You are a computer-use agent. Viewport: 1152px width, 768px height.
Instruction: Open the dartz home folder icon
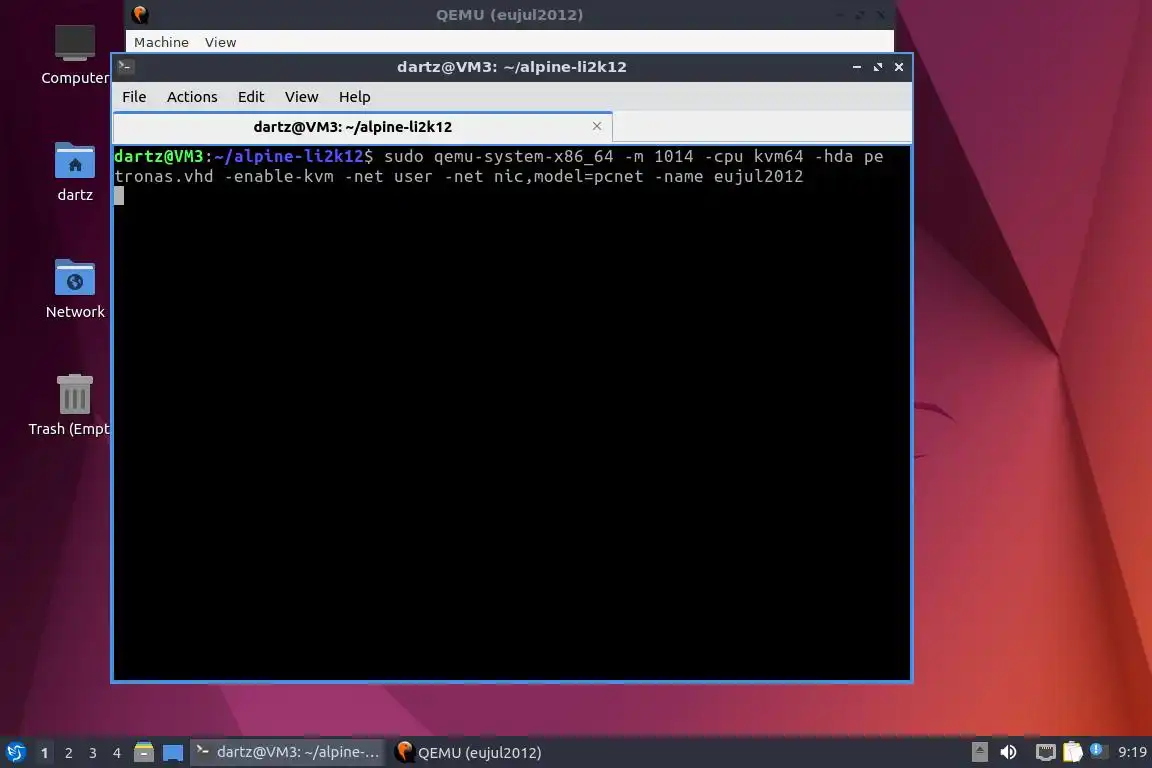75,172
